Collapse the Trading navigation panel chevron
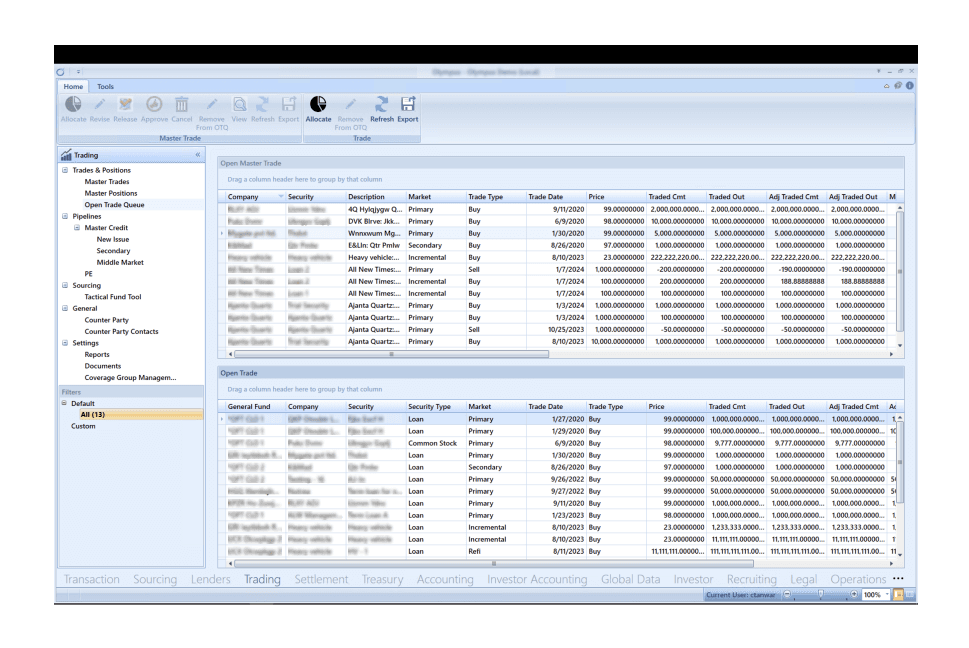This screenshot has width=969, height=648. [198, 155]
